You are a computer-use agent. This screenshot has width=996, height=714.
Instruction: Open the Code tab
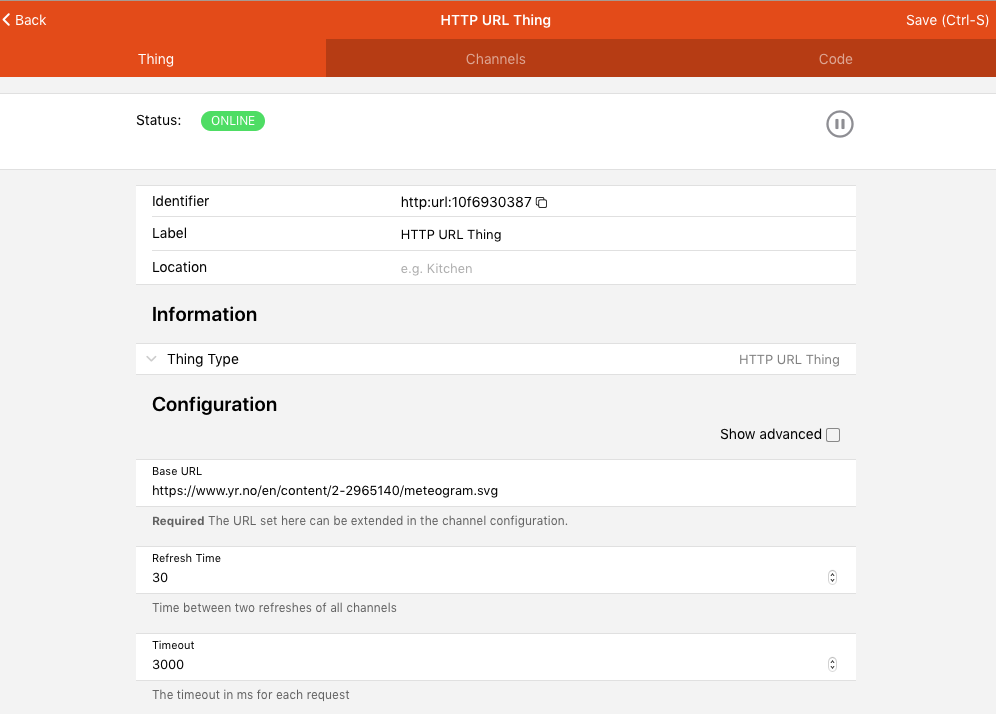[835, 59]
